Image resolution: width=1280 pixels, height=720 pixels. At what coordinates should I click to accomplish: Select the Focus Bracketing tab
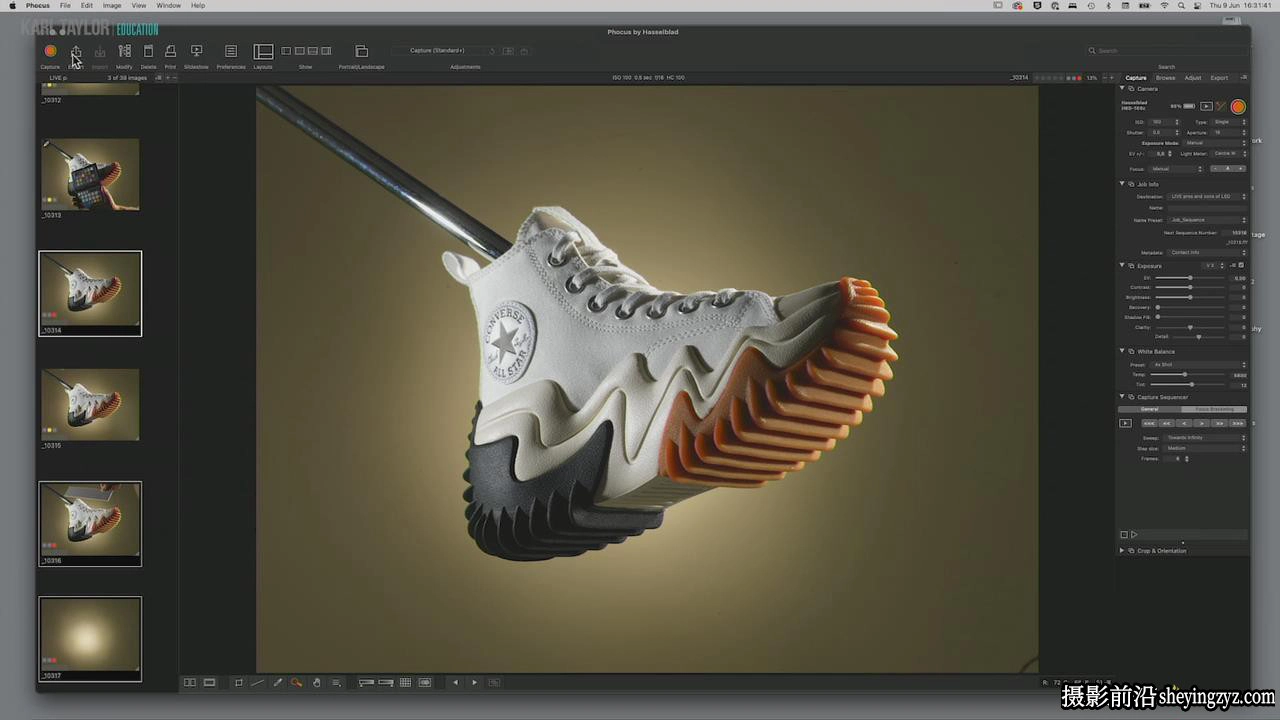1214,409
